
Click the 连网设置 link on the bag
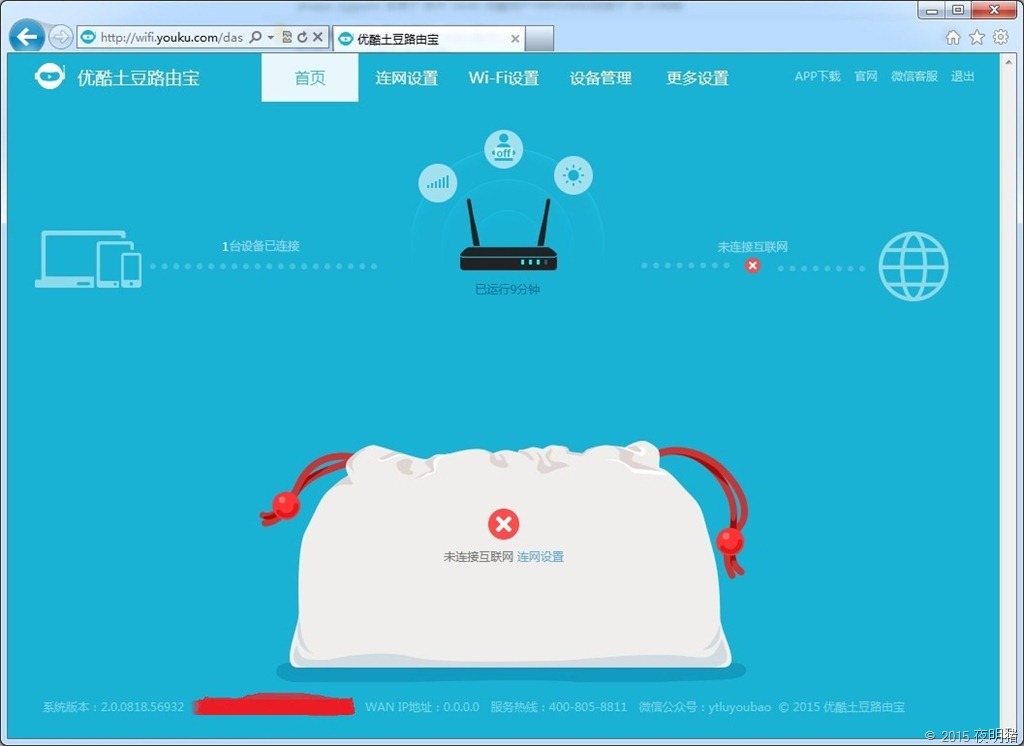[540, 556]
